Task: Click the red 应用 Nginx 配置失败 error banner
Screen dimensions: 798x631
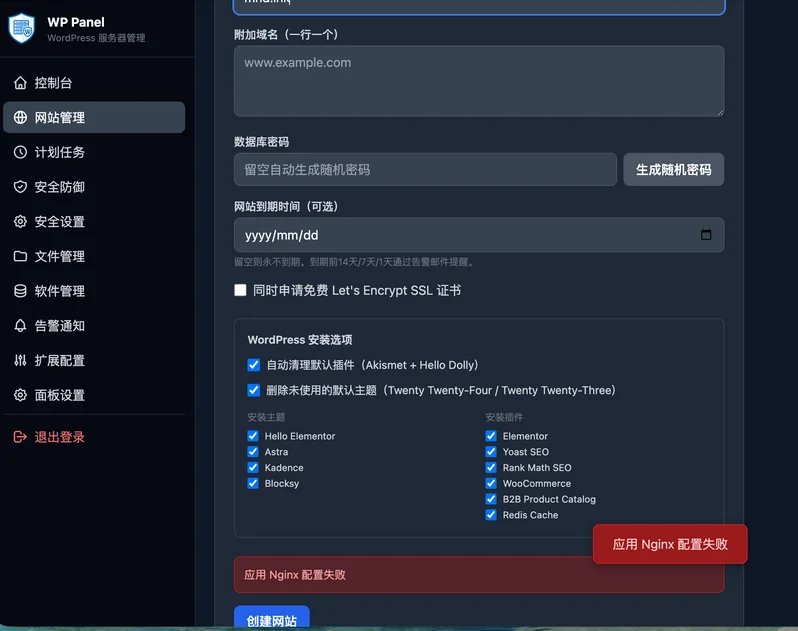Action: pyautogui.click(x=479, y=575)
